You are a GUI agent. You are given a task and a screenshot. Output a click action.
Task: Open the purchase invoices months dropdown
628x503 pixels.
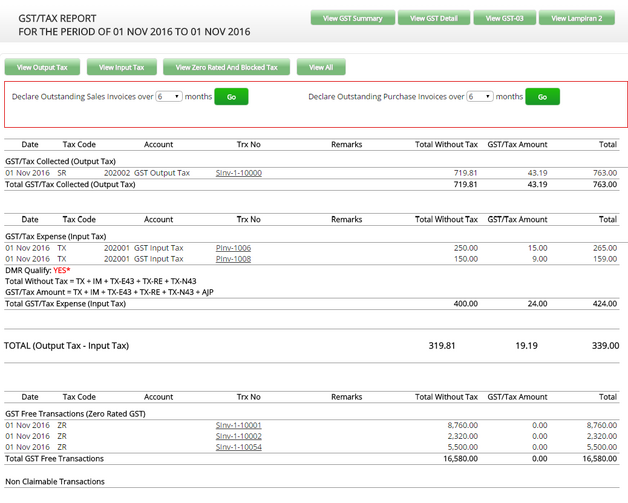(479, 97)
